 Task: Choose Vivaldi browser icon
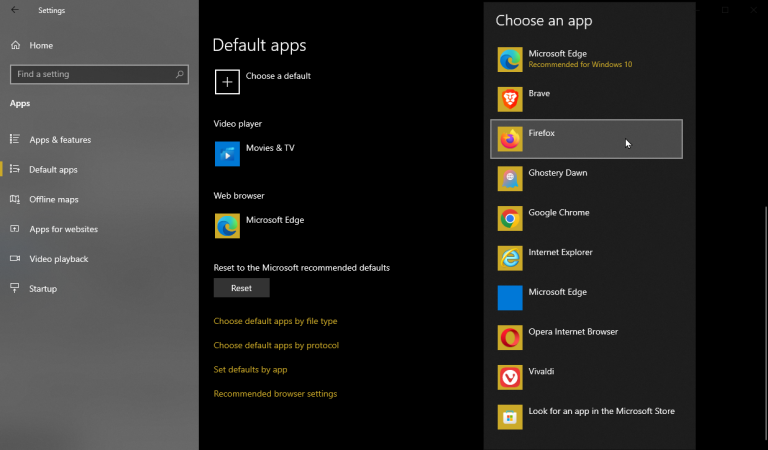pyautogui.click(x=510, y=377)
